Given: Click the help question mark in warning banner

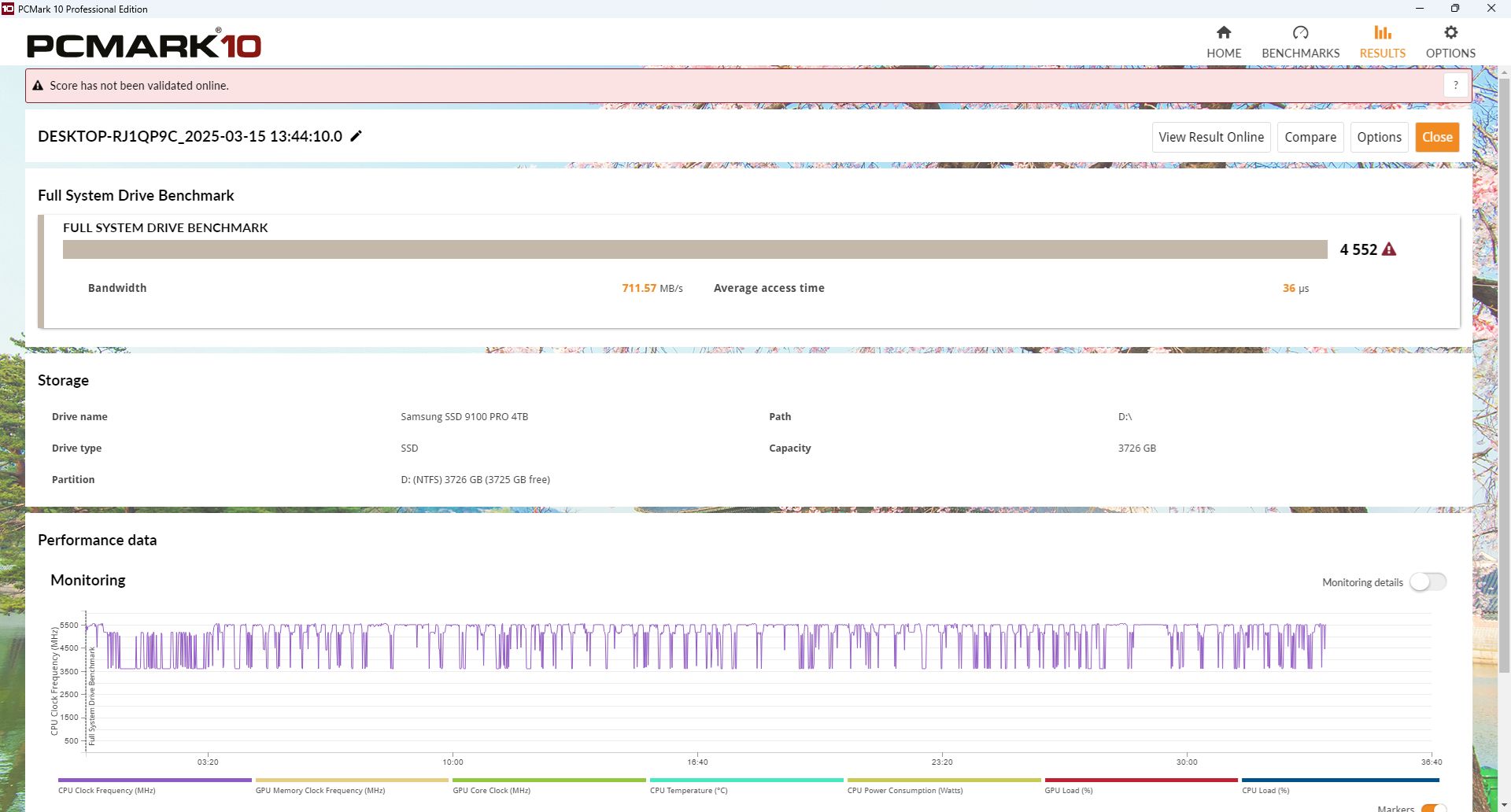Looking at the screenshot, I should [x=1456, y=85].
